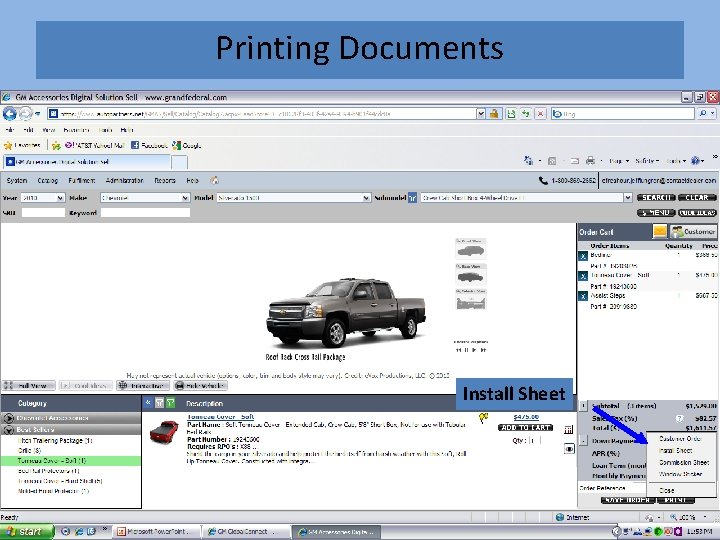Screen dimensions: 720x540
Task: Remove Bedliner from the order cart
Action: pos(583,256)
